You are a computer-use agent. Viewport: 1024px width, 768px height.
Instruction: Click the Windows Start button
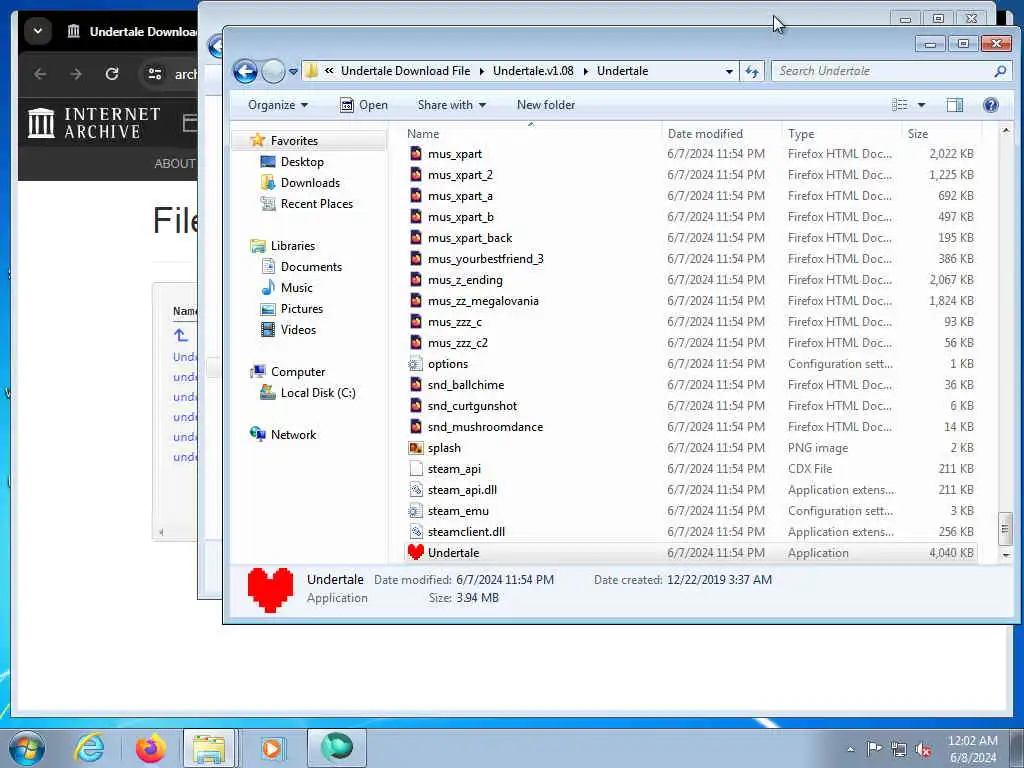(x=27, y=748)
